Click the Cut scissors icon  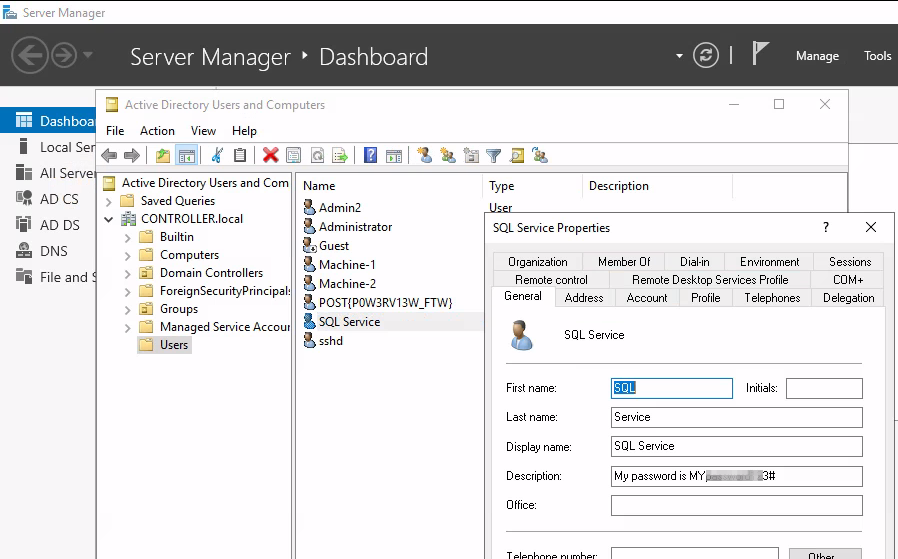click(x=217, y=155)
